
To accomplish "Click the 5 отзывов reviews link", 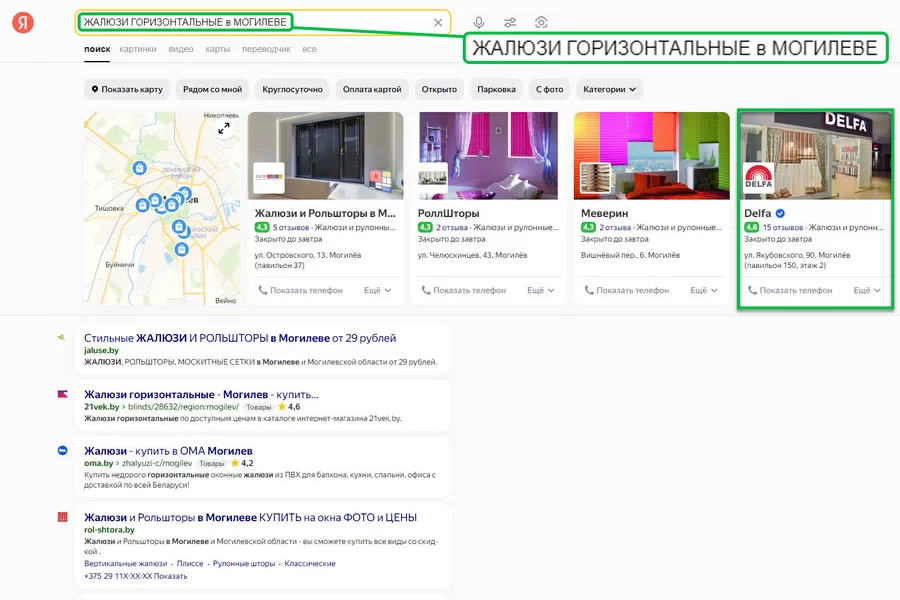I will pyautogui.click(x=290, y=227).
